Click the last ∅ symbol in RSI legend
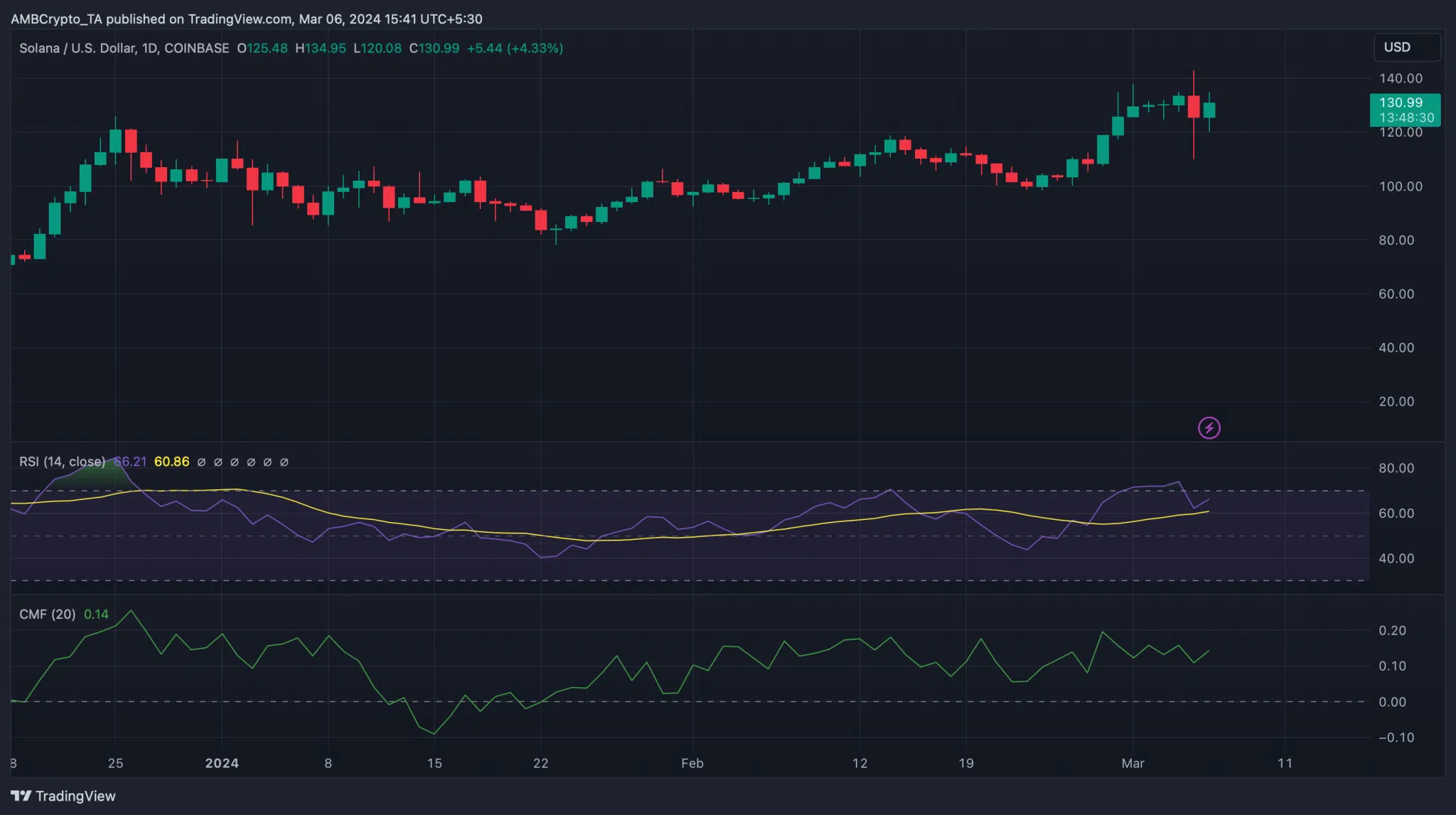The width and height of the screenshot is (1456, 815). (284, 462)
